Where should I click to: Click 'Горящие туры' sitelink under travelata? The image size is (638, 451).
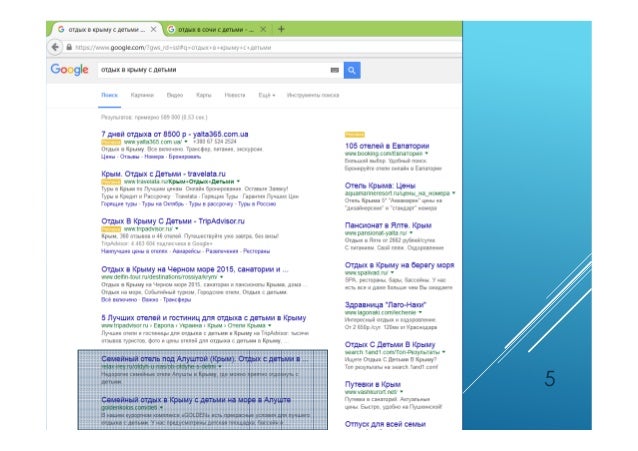click(119, 204)
